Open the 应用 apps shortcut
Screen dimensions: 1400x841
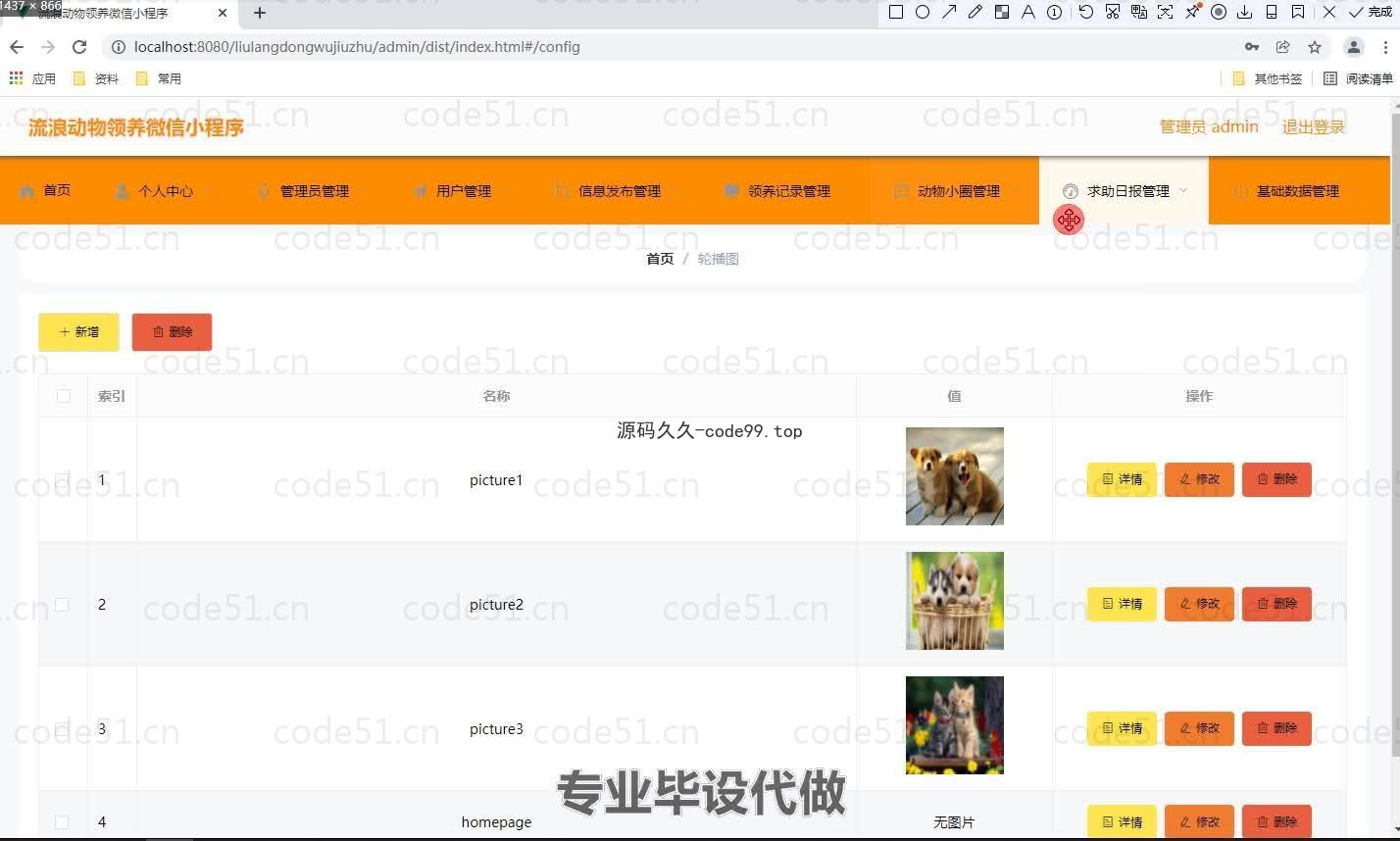(x=32, y=78)
